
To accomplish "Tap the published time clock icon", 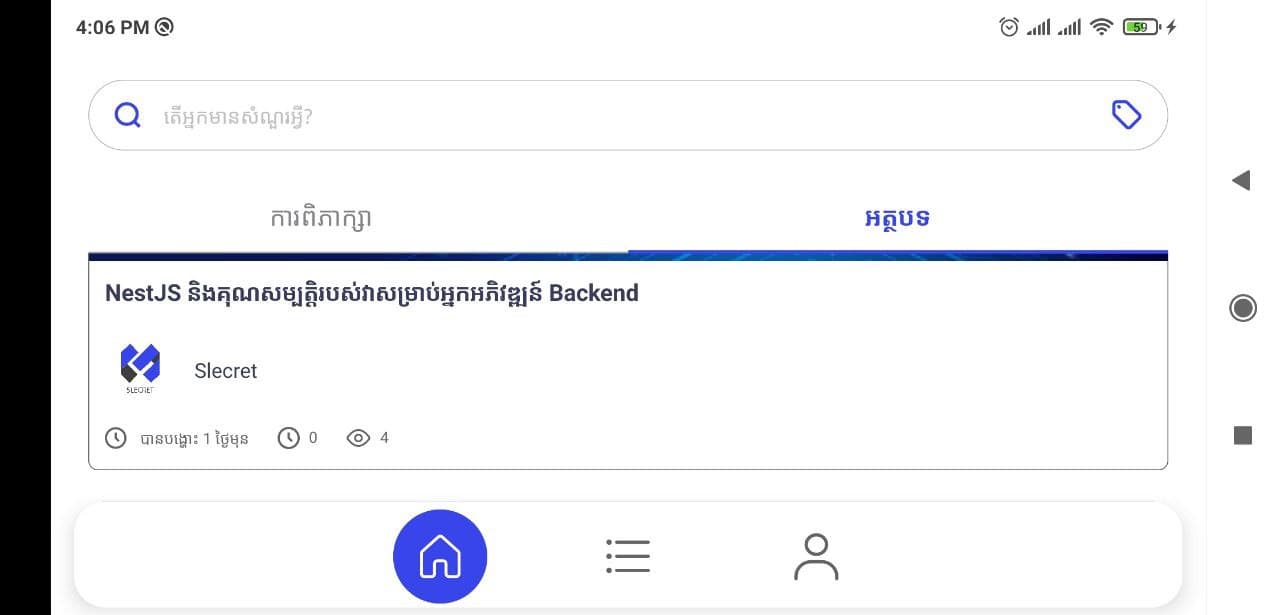I will (x=116, y=438).
